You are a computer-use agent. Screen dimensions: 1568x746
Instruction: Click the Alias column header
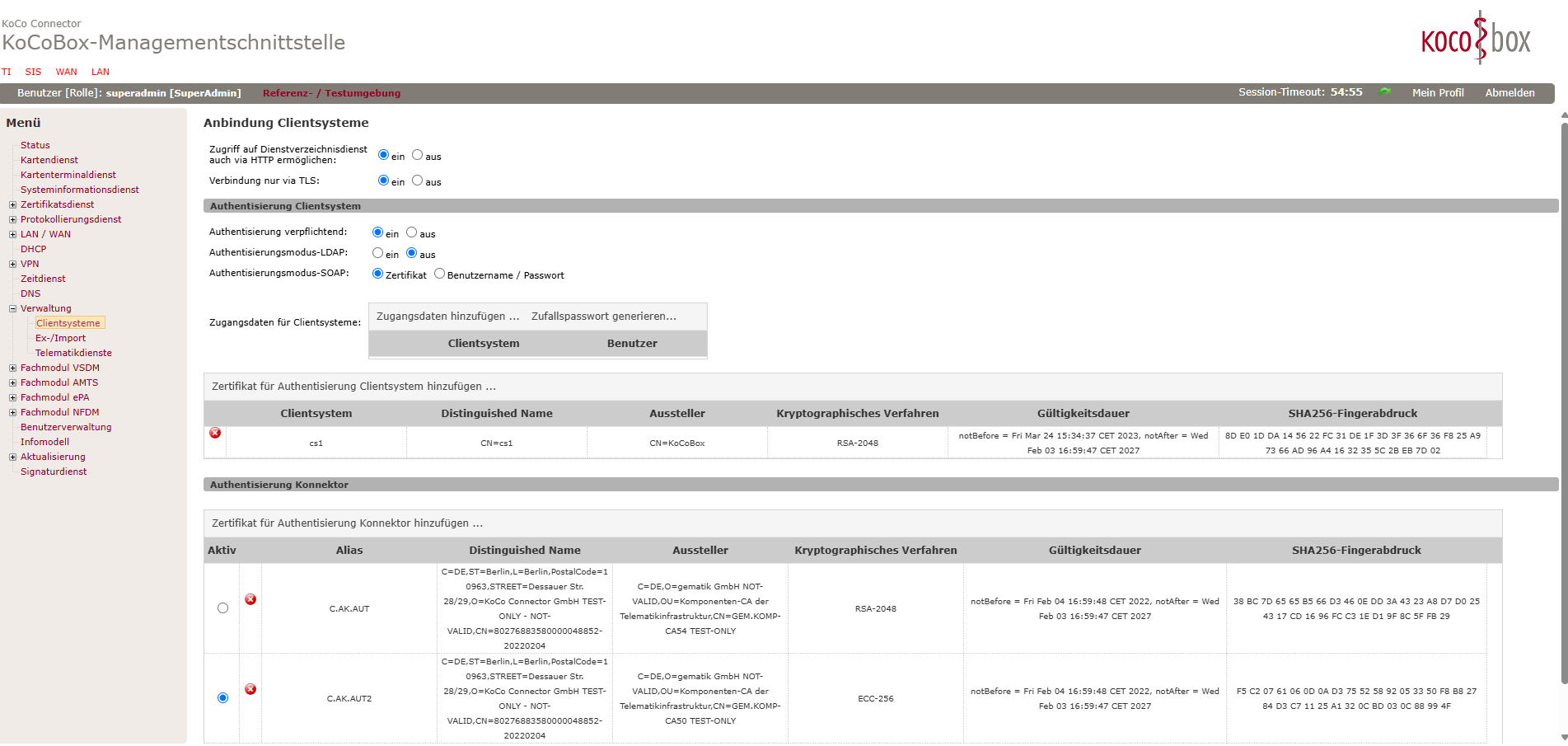coord(349,551)
